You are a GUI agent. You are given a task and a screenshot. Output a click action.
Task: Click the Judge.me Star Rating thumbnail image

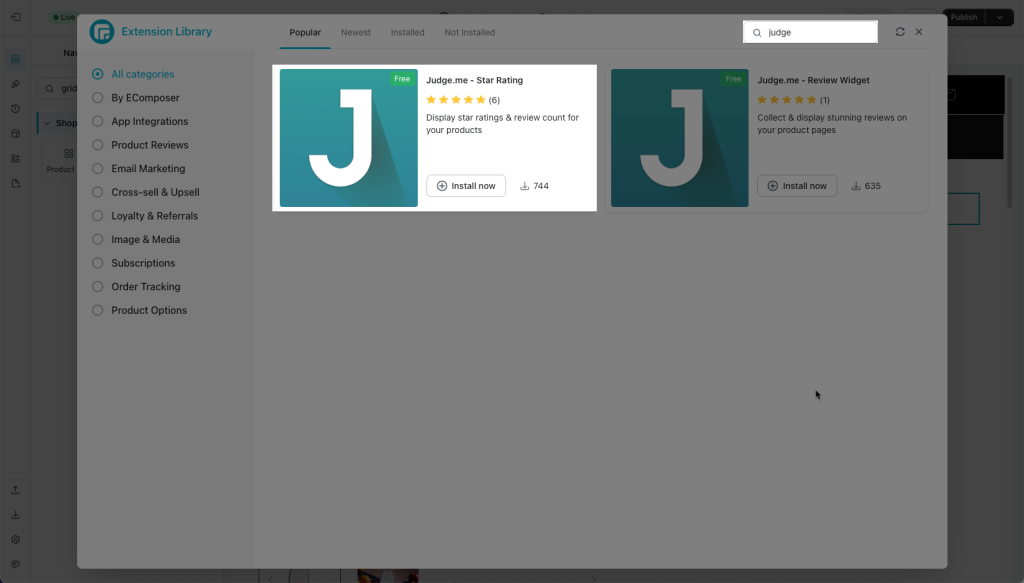349,138
